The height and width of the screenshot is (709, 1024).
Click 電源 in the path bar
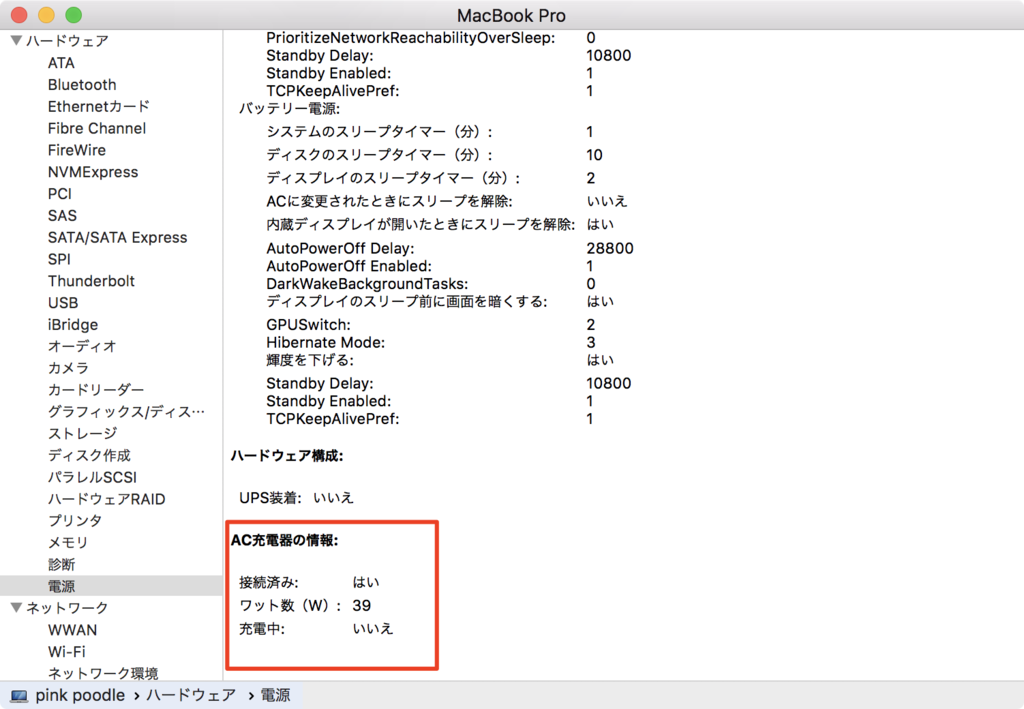click(x=276, y=695)
